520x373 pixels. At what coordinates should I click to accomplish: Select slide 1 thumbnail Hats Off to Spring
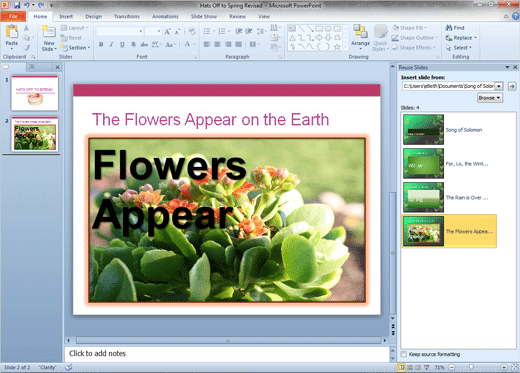[35, 93]
